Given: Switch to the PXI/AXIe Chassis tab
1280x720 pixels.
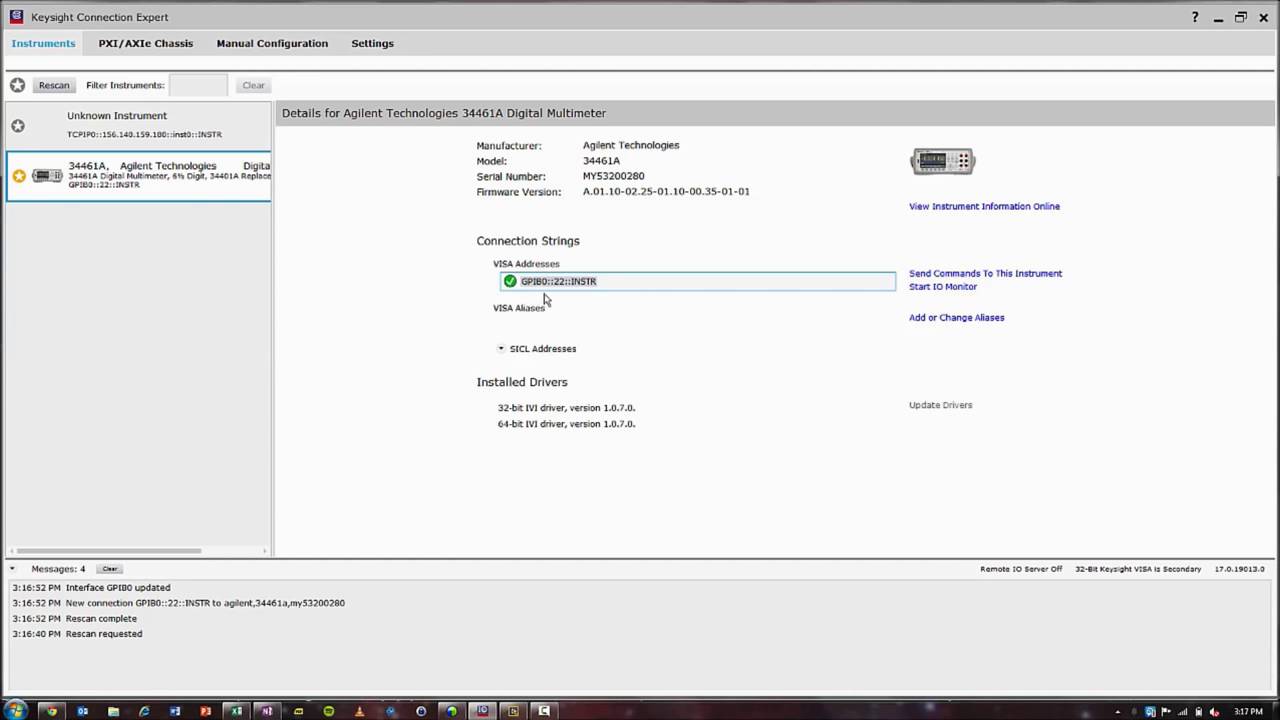Looking at the screenshot, I should point(145,44).
